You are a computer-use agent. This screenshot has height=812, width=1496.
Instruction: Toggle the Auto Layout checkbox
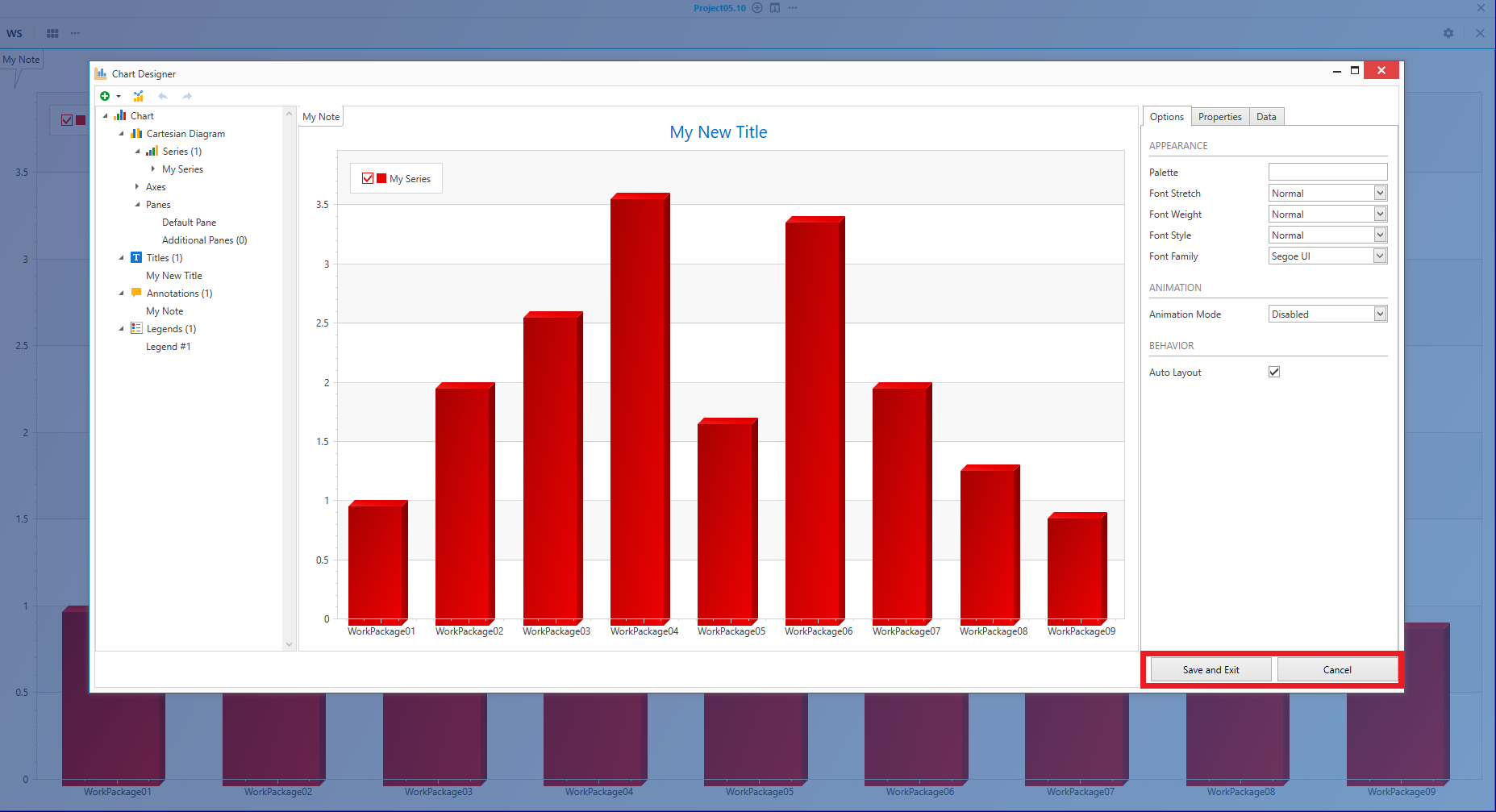click(1274, 372)
